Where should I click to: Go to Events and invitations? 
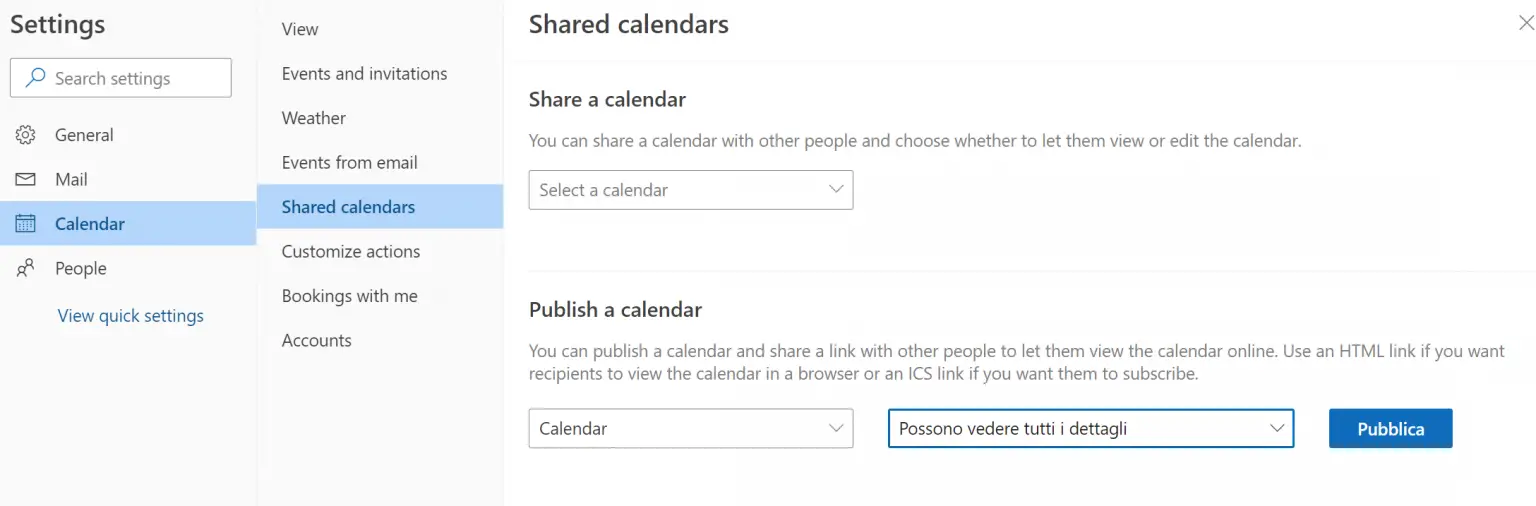364,74
